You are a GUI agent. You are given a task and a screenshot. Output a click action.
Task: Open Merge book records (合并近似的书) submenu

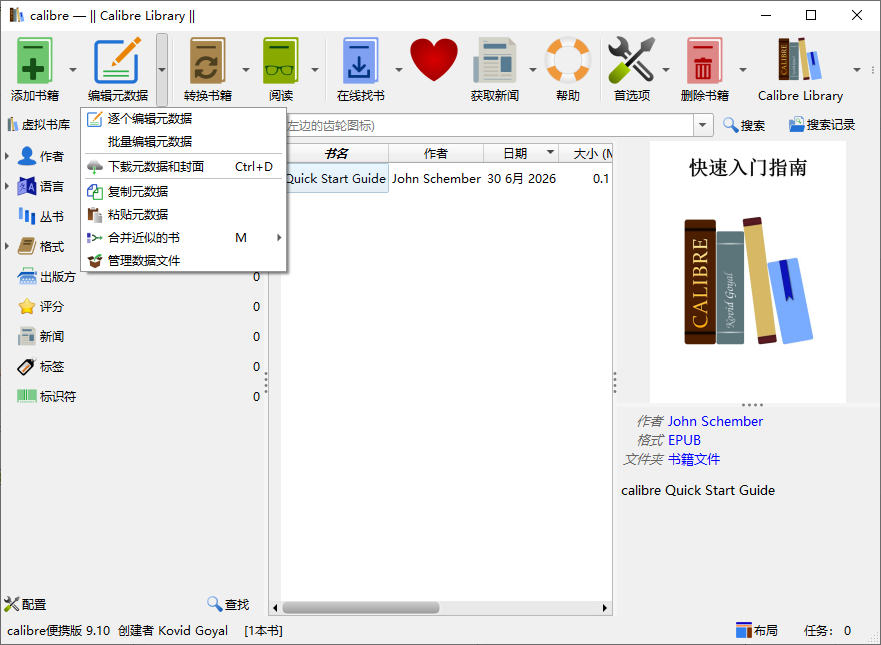tap(184, 238)
